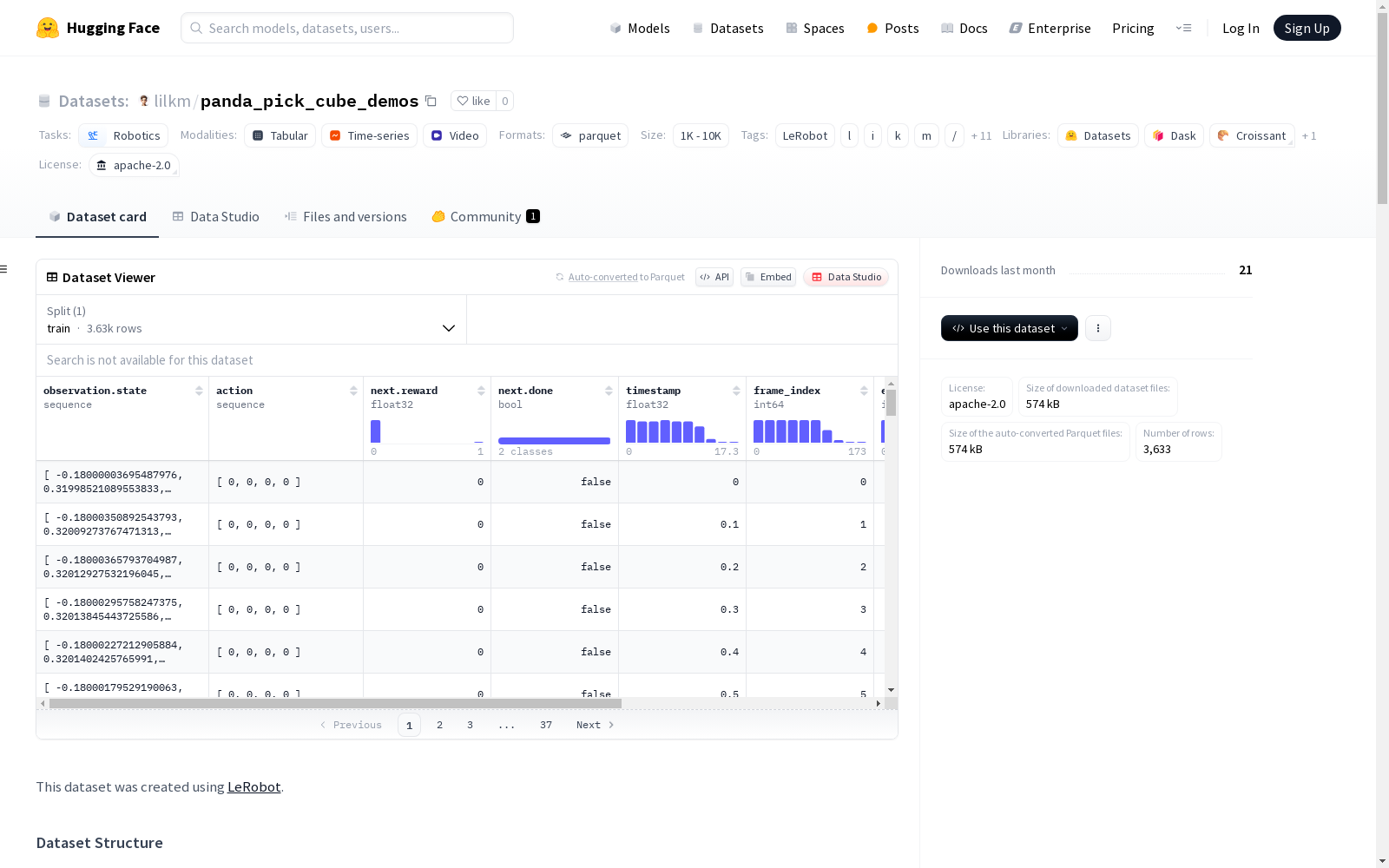Click the next.done class distribution bar
The width and height of the screenshot is (1389, 868).
click(x=554, y=441)
